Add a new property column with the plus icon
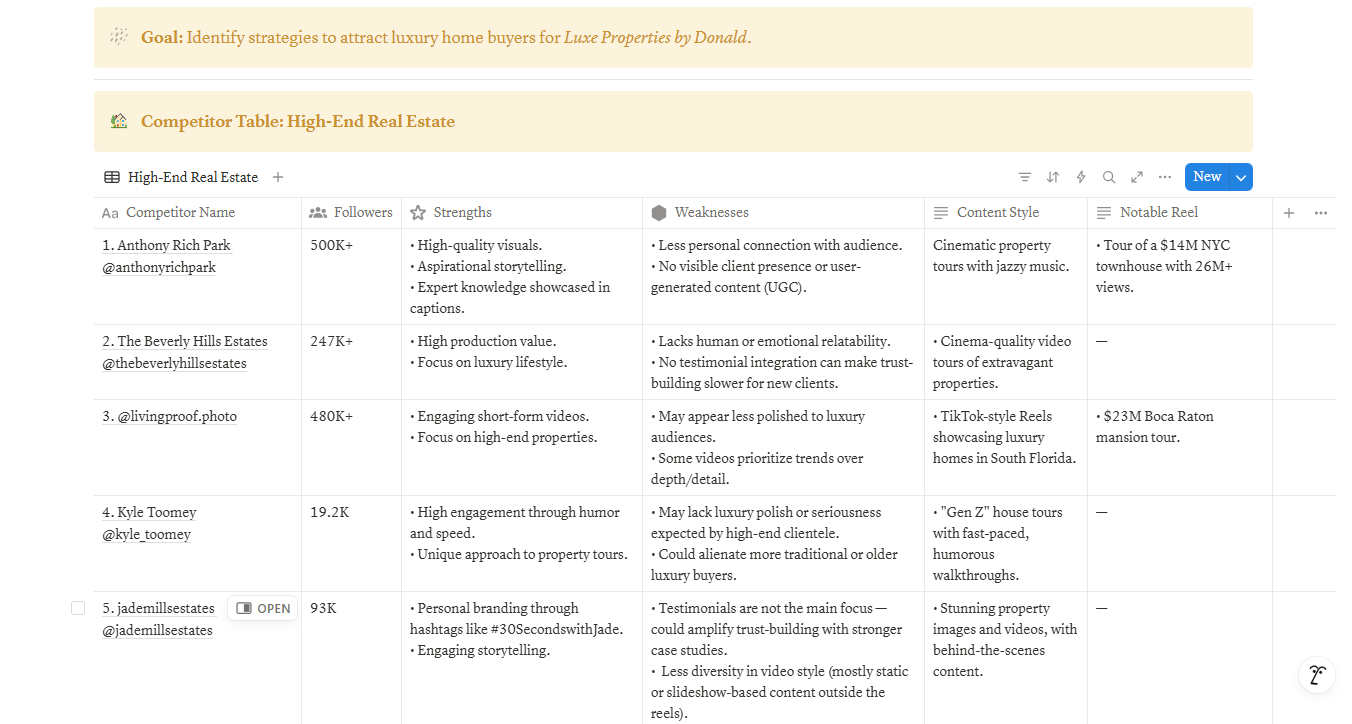Screen dimensions: 1352x724 1289,213
